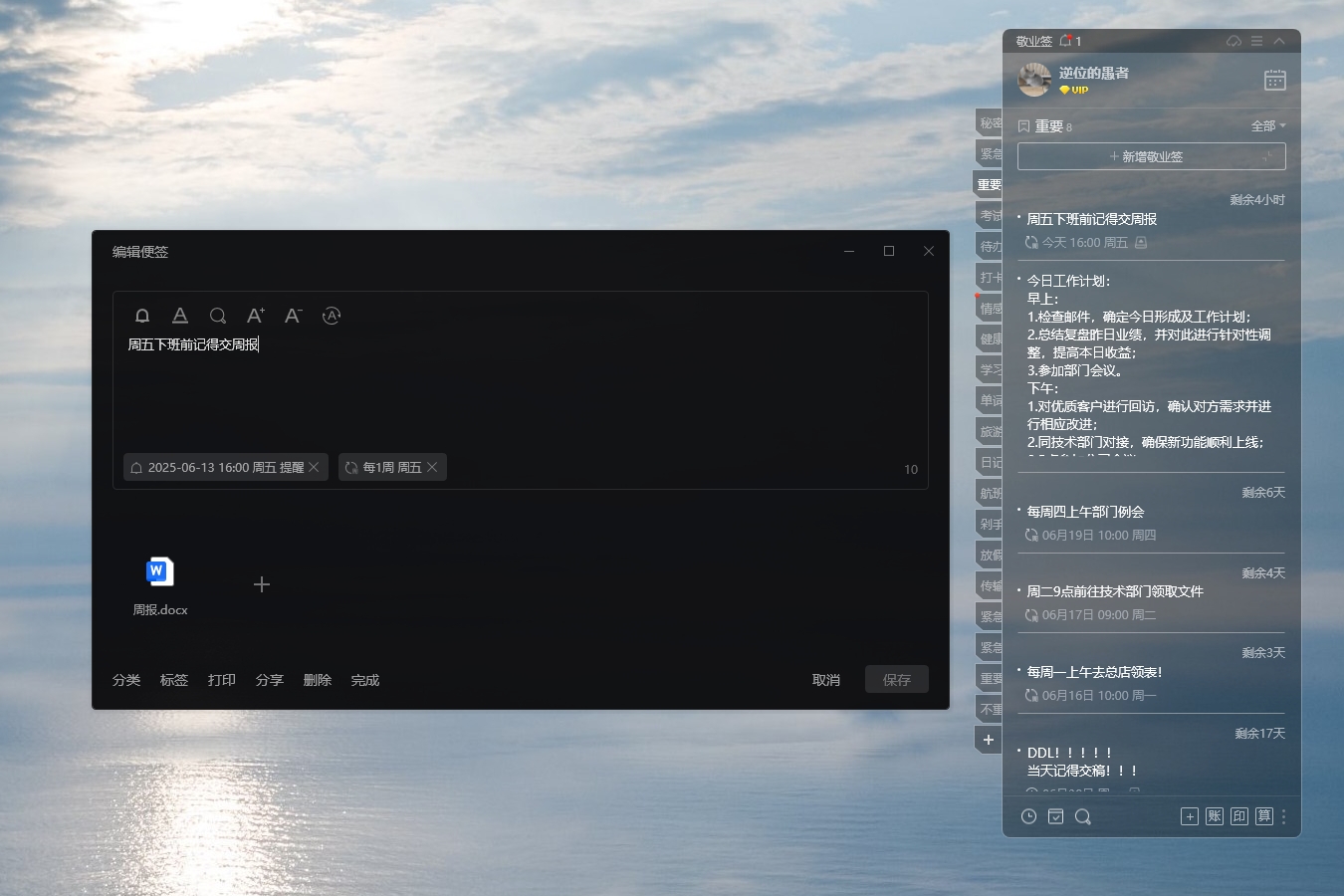Switch to the 情感 category tab
Viewport: 1344px width, 896px height.
click(x=989, y=308)
